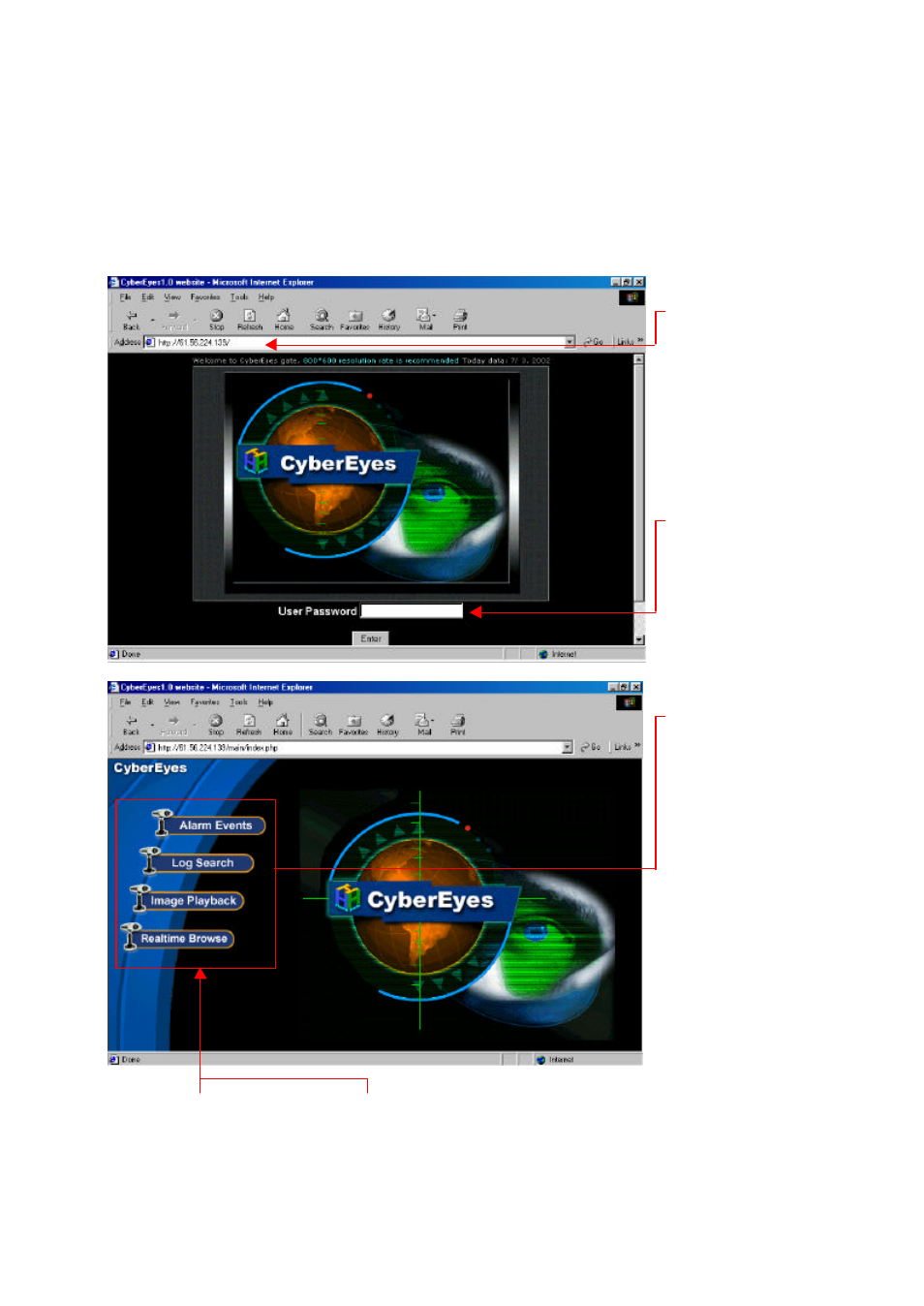Open Tools menu in the Alarm Events window
The width and height of the screenshot is (924, 1306).
click(x=239, y=702)
